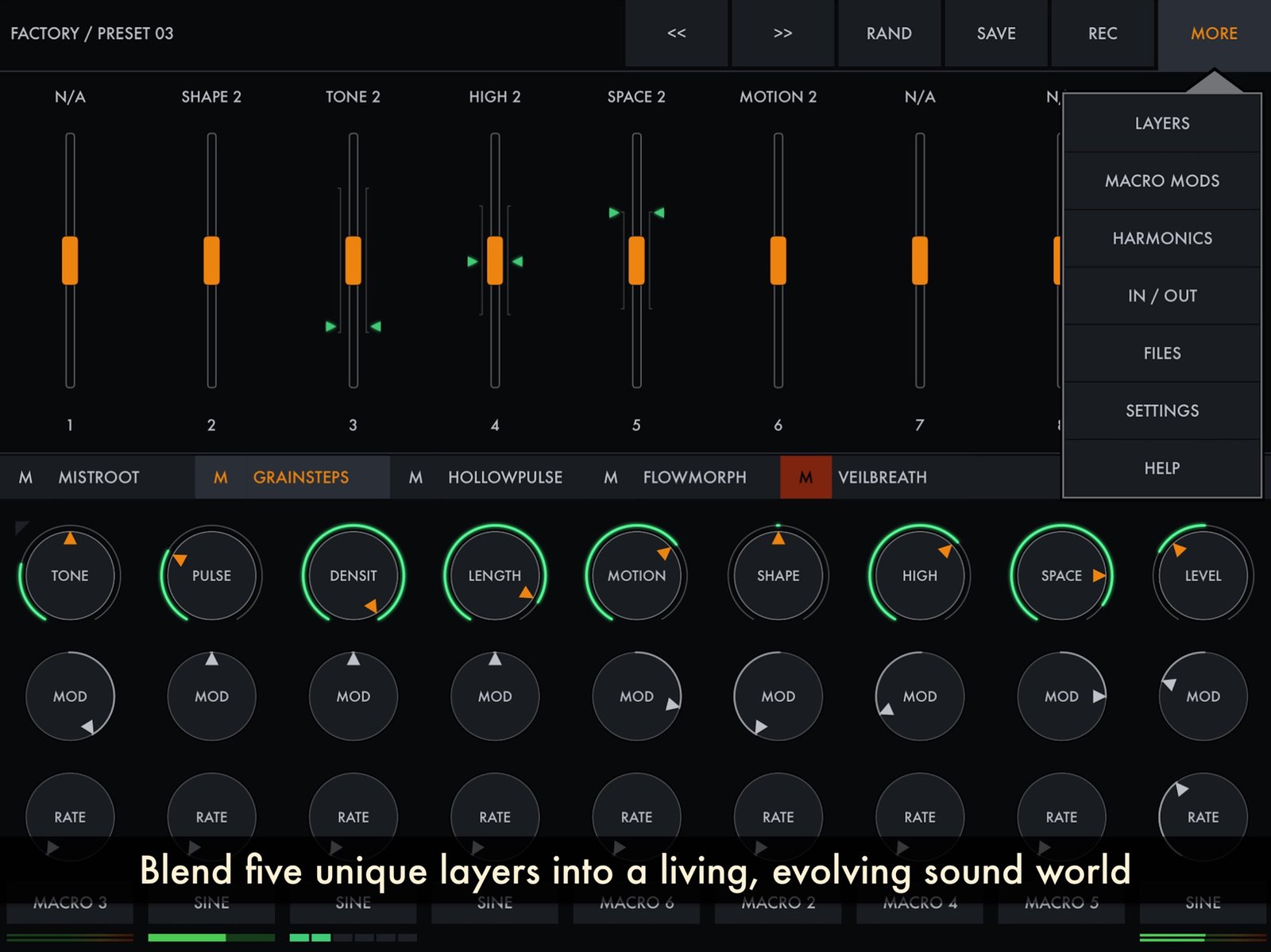The image size is (1271, 952).
Task: Click the MOD knob under TONE
Action: pyautogui.click(x=70, y=696)
